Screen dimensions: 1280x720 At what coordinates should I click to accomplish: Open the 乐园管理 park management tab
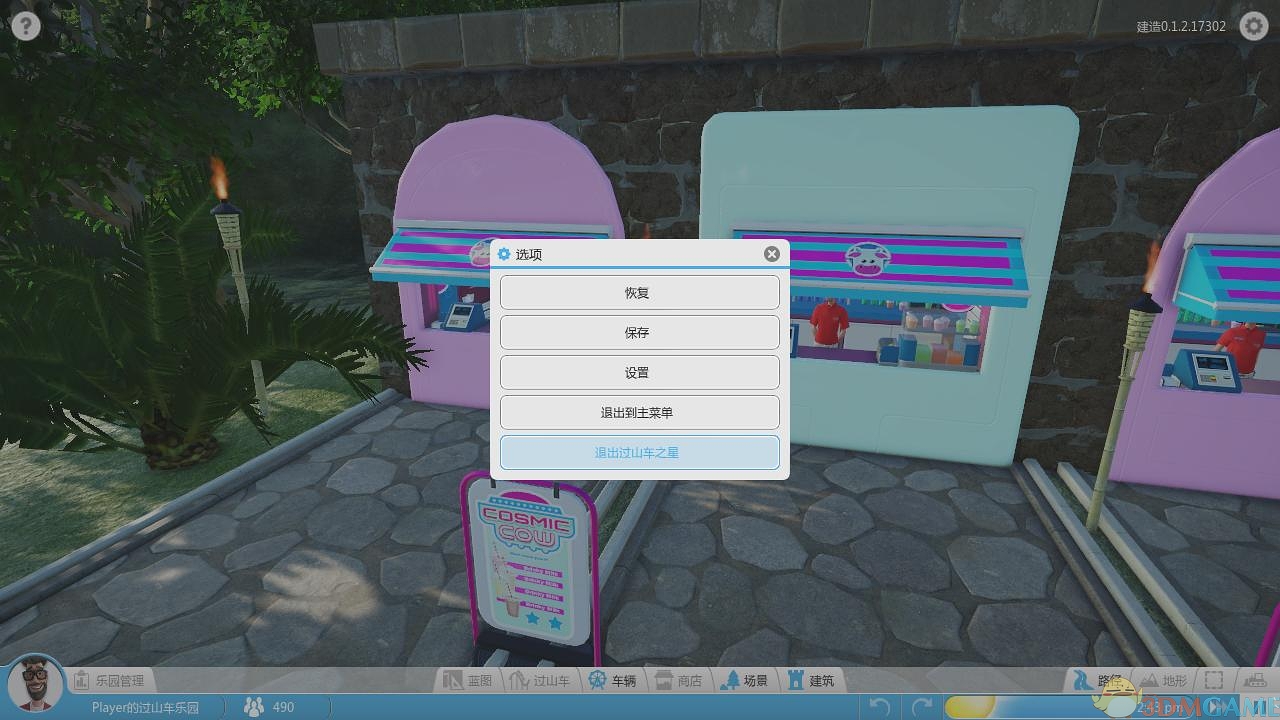110,681
